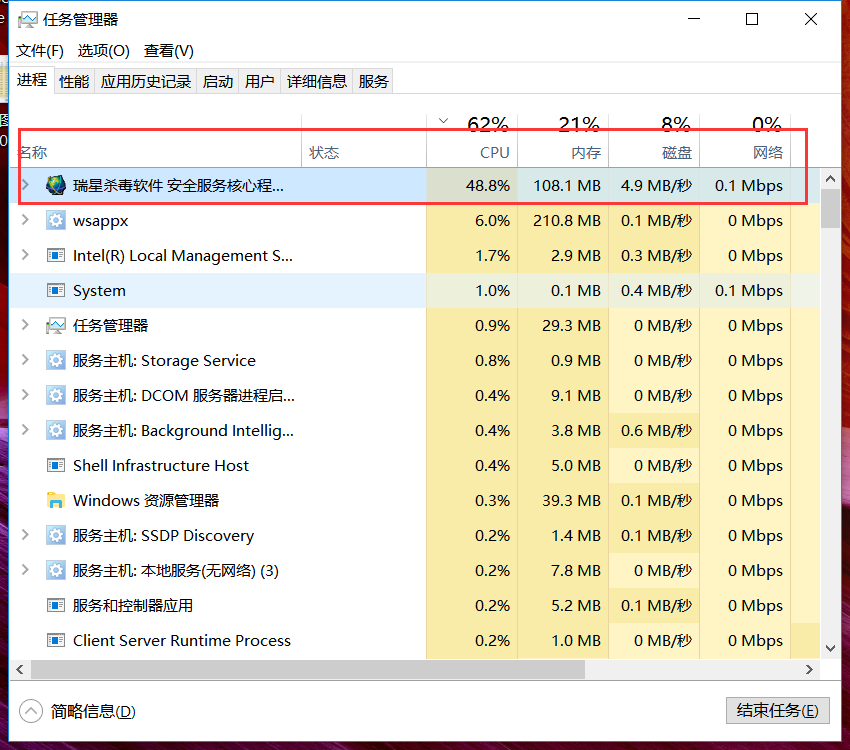Click the horizontal scrollbar left arrow
Image resolution: width=850 pixels, height=750 pixels.
pos(20,670)
